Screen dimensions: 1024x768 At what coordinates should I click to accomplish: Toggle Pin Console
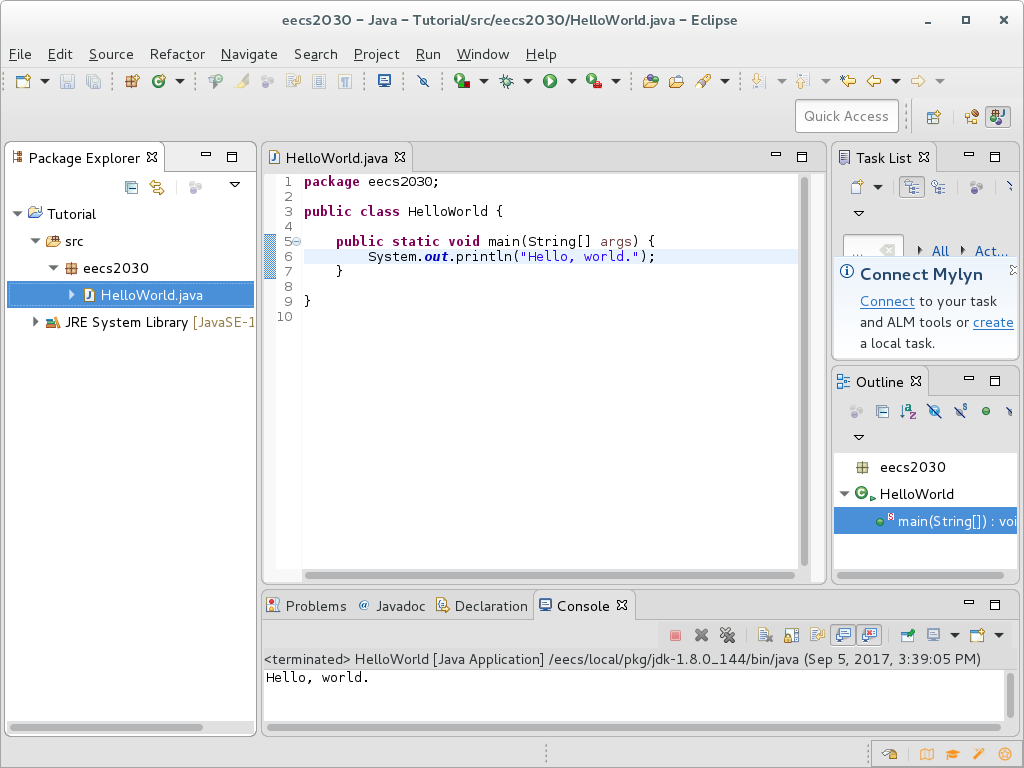(907, 635)
